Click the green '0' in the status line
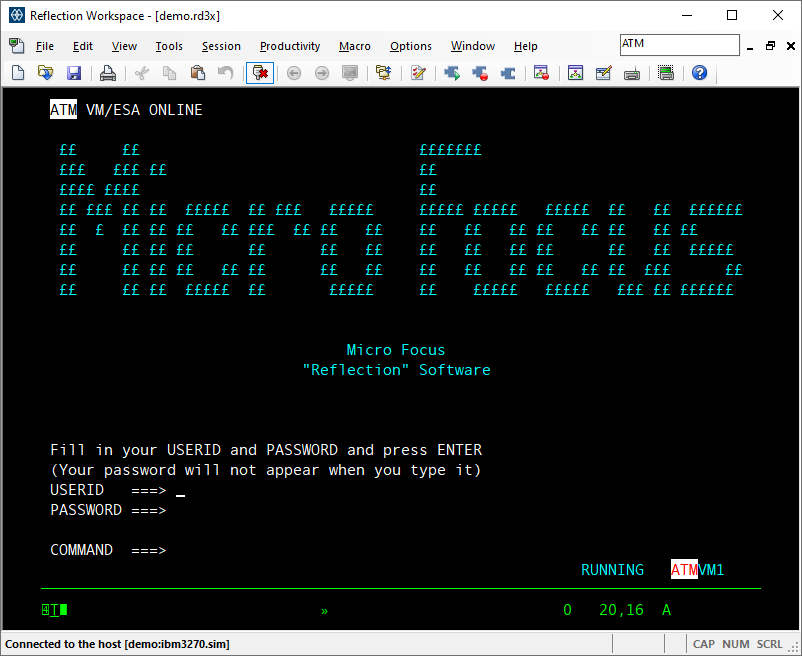802x656 pixels. (x=567, y=609)
